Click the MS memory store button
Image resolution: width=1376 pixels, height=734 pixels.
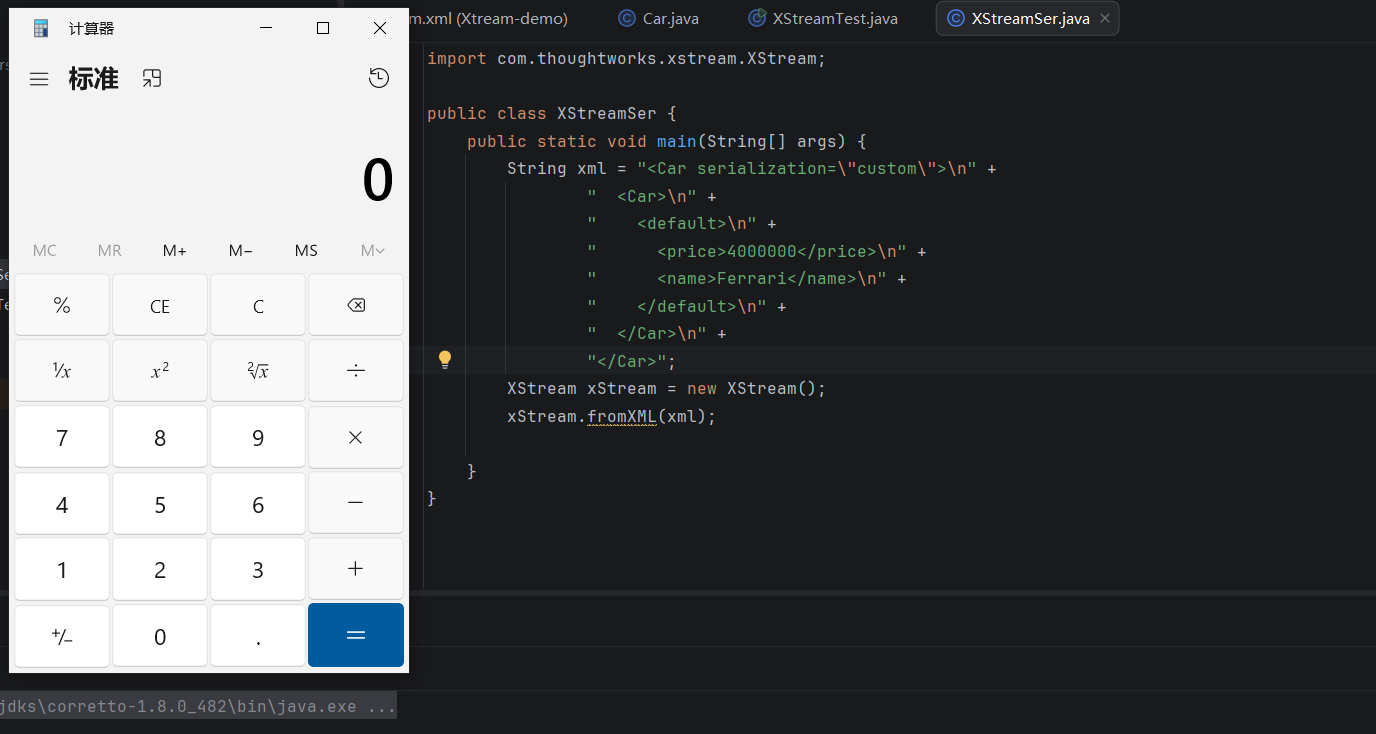click(306, 251)
